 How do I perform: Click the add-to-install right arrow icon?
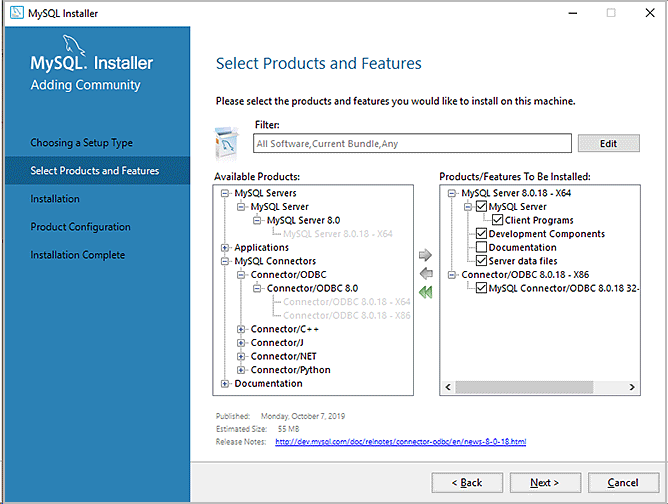point(425,255)
